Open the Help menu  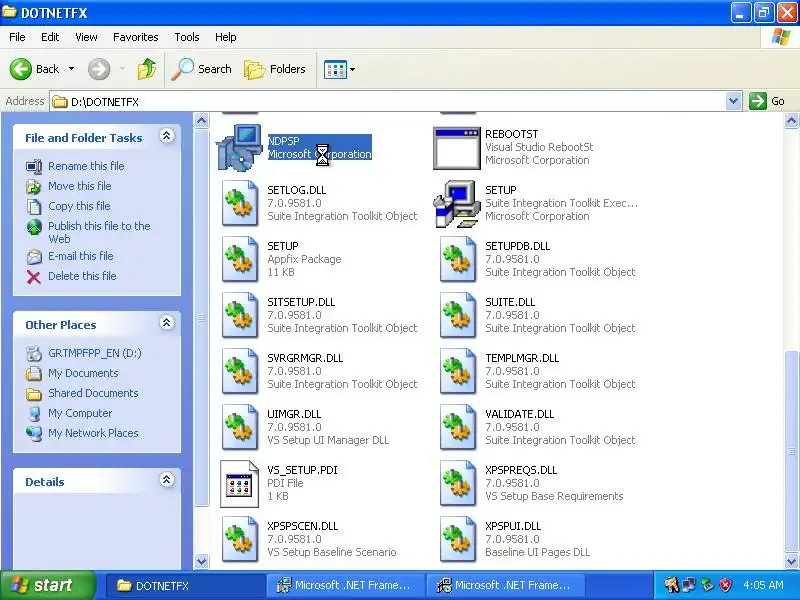point(226,37)
